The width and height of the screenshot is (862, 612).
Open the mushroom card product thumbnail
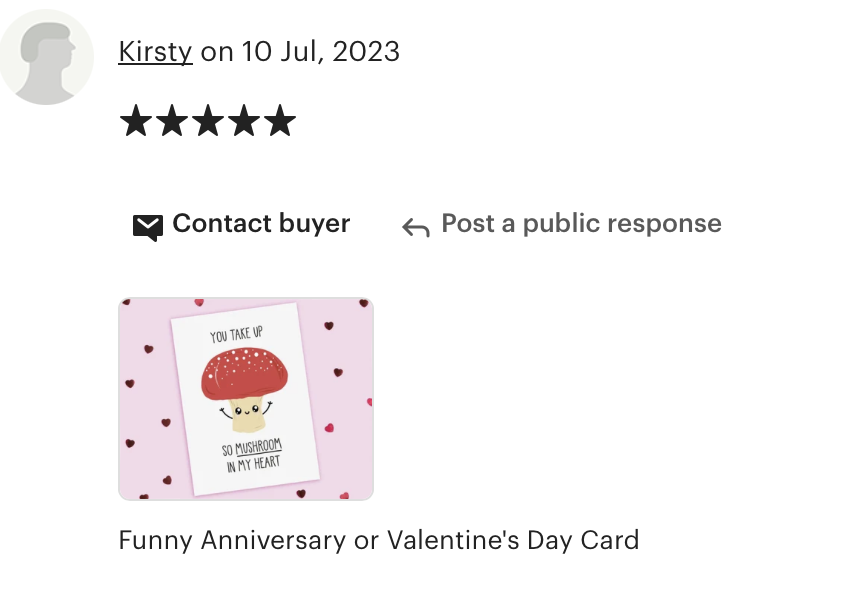[246, 399]
